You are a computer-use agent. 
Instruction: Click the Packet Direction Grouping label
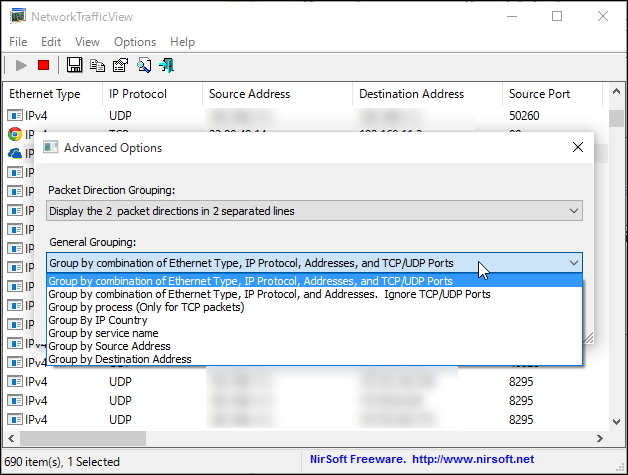112,190
